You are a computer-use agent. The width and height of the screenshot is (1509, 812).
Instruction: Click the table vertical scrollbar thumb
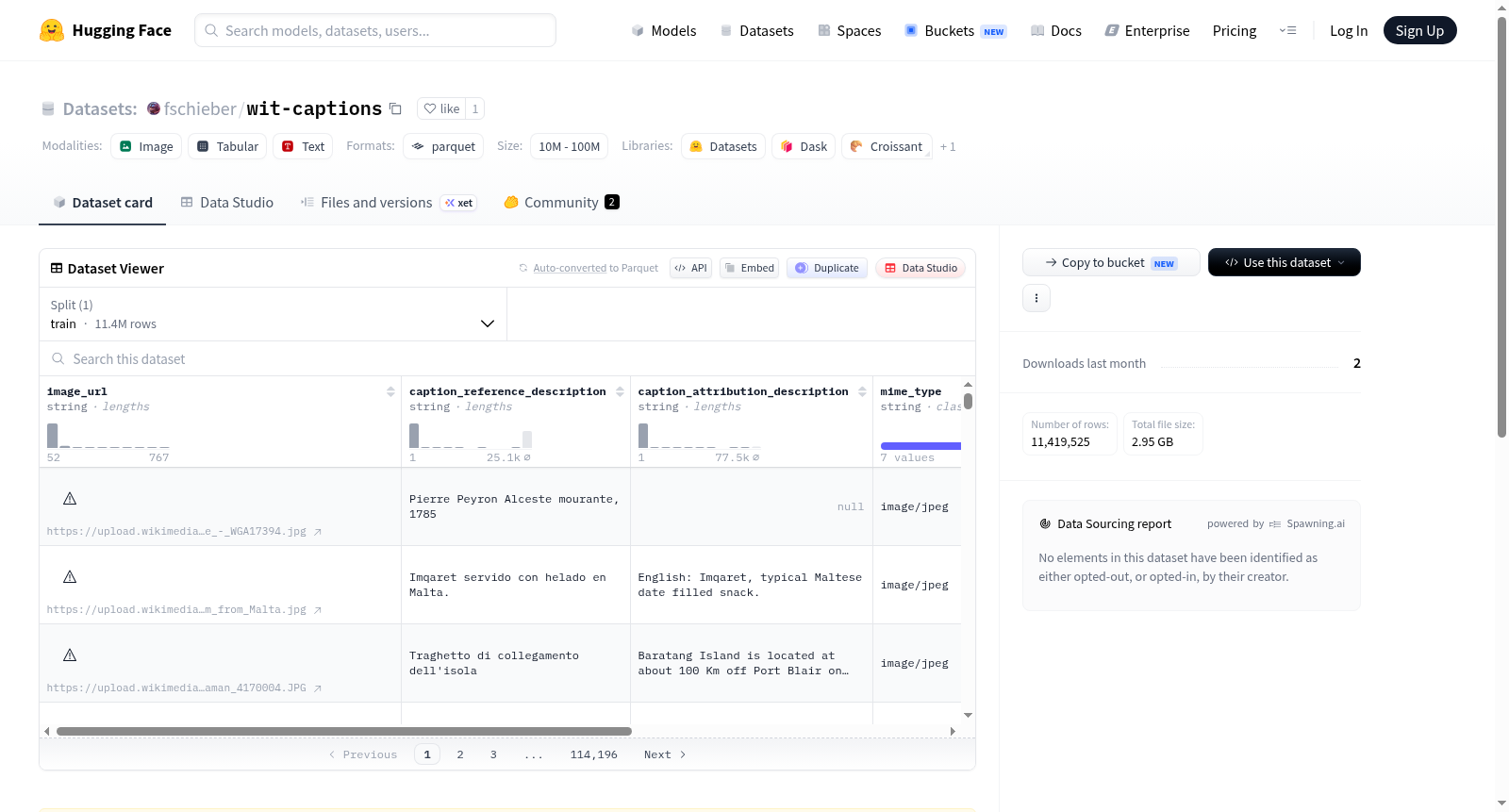[968, 401]
